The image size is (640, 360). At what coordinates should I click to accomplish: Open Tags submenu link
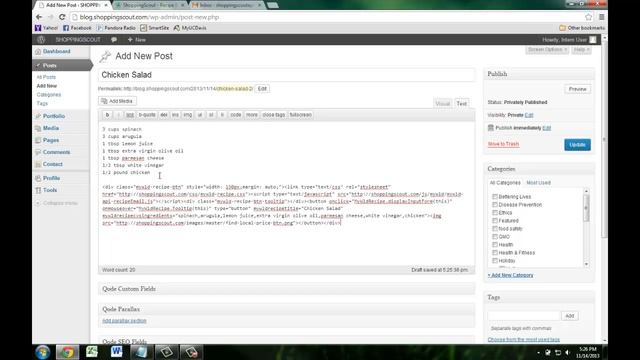coord(42,104)
